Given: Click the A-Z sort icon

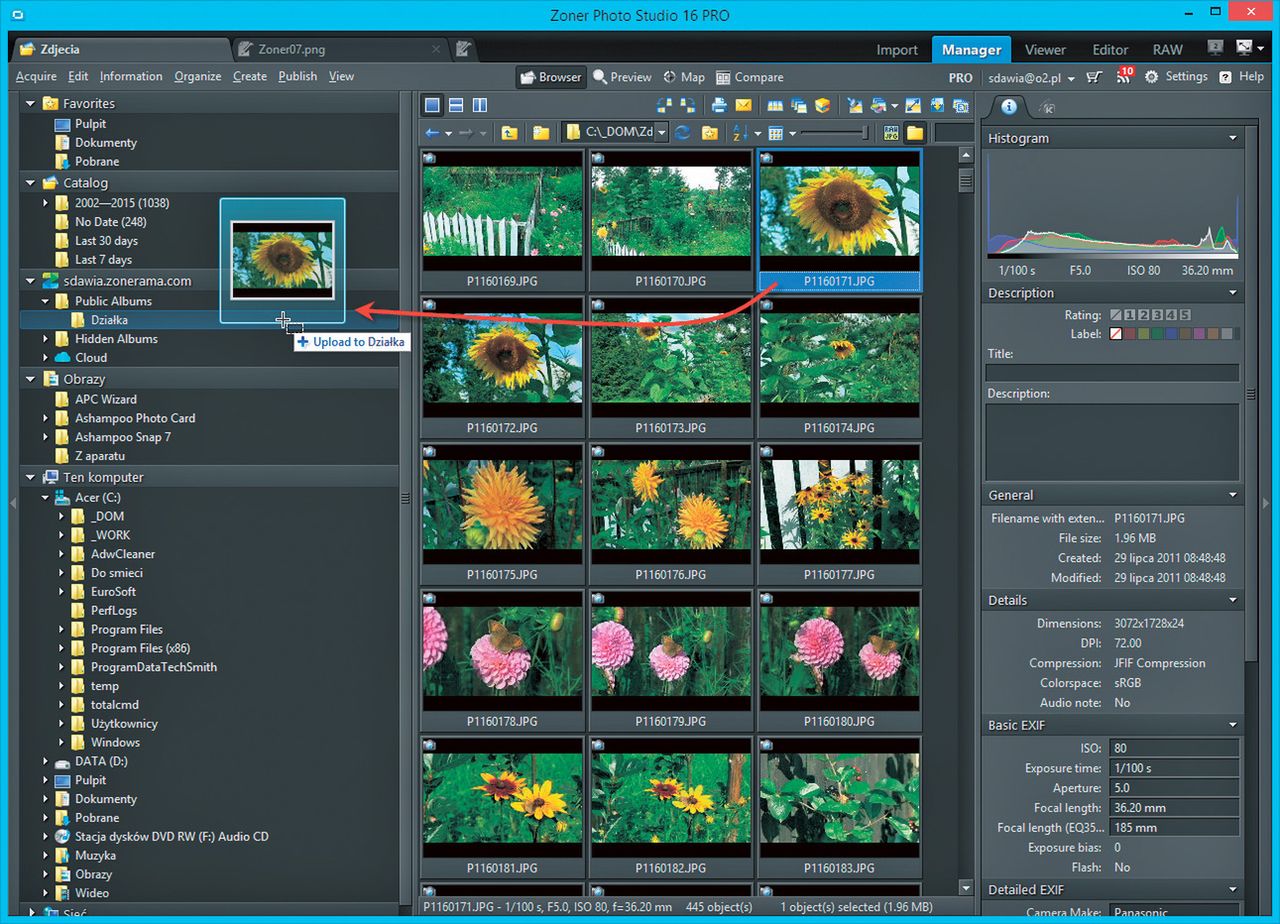Looking at the screenshot, I should [741, 133].
